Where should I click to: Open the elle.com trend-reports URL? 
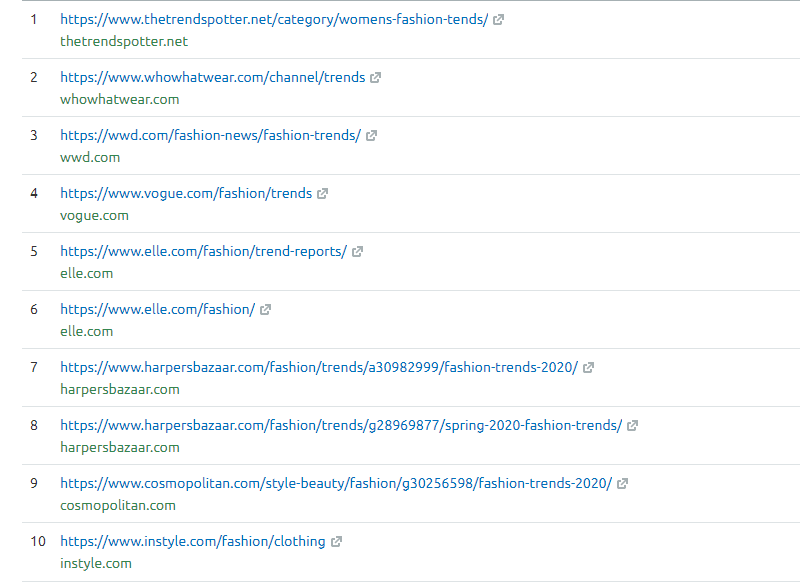(x=204, y=251)
